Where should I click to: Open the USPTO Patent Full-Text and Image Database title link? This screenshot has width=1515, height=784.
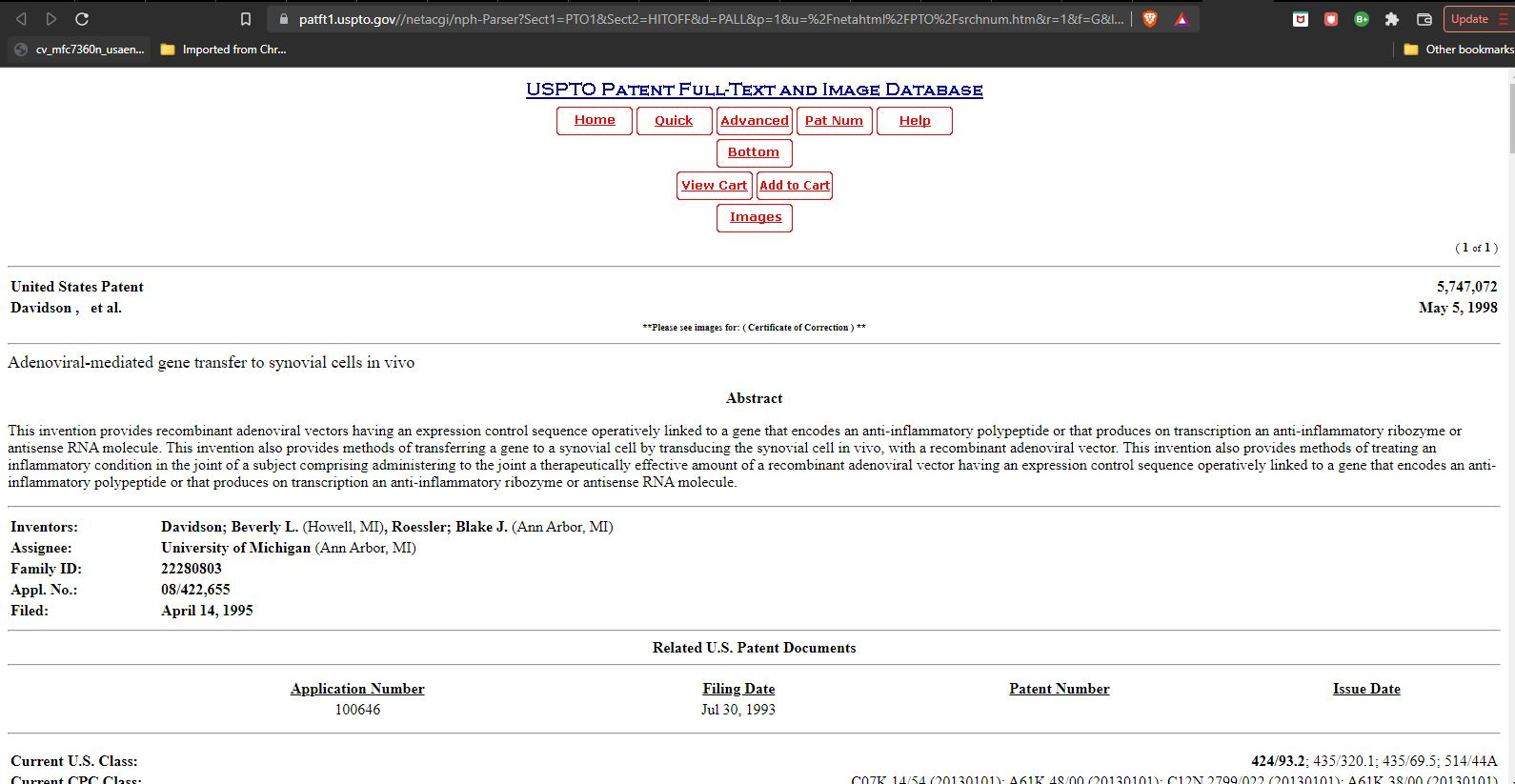coord(754,90)
